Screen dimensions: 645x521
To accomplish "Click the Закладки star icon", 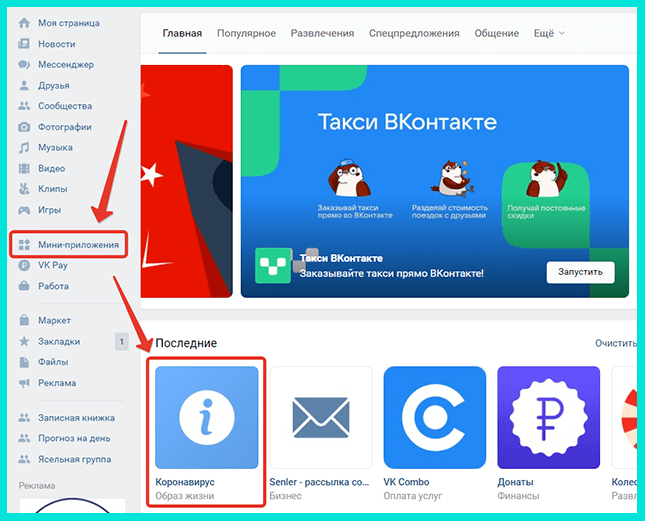I will [x=24, y=341].
